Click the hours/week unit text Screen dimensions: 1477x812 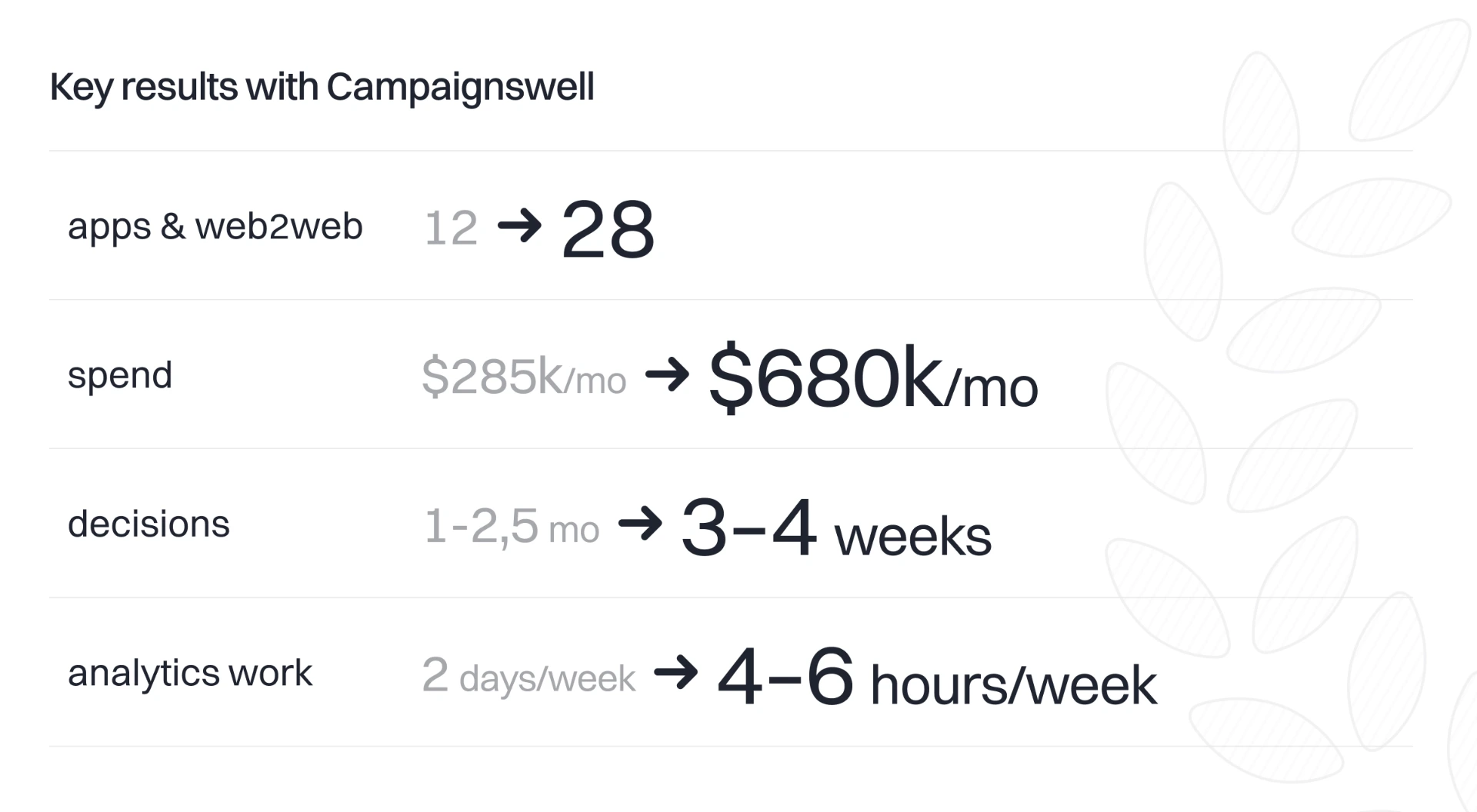[x=1013, y=685]
